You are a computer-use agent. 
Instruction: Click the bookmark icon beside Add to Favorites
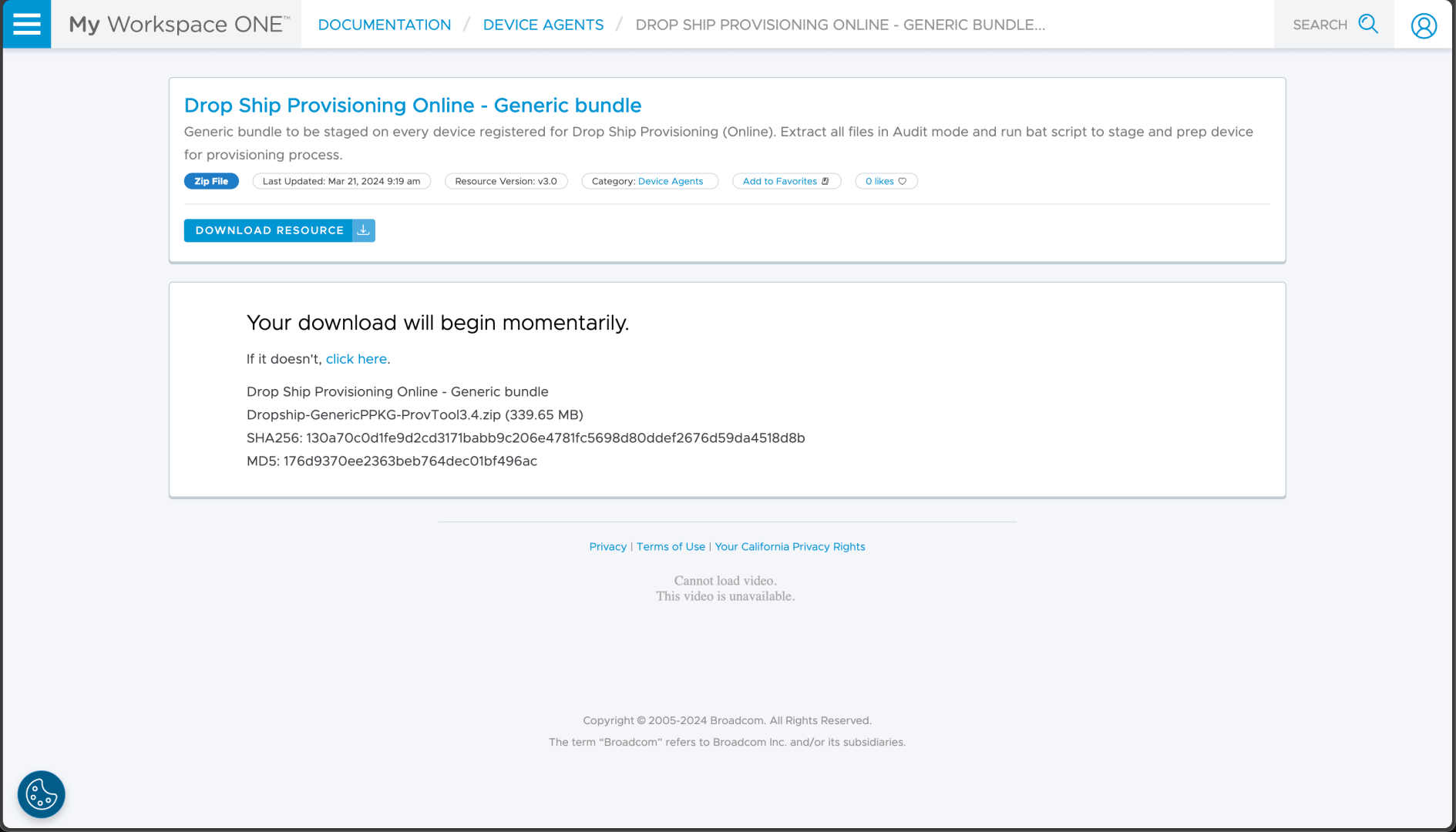pyautogui.click(x=826, y=182)
